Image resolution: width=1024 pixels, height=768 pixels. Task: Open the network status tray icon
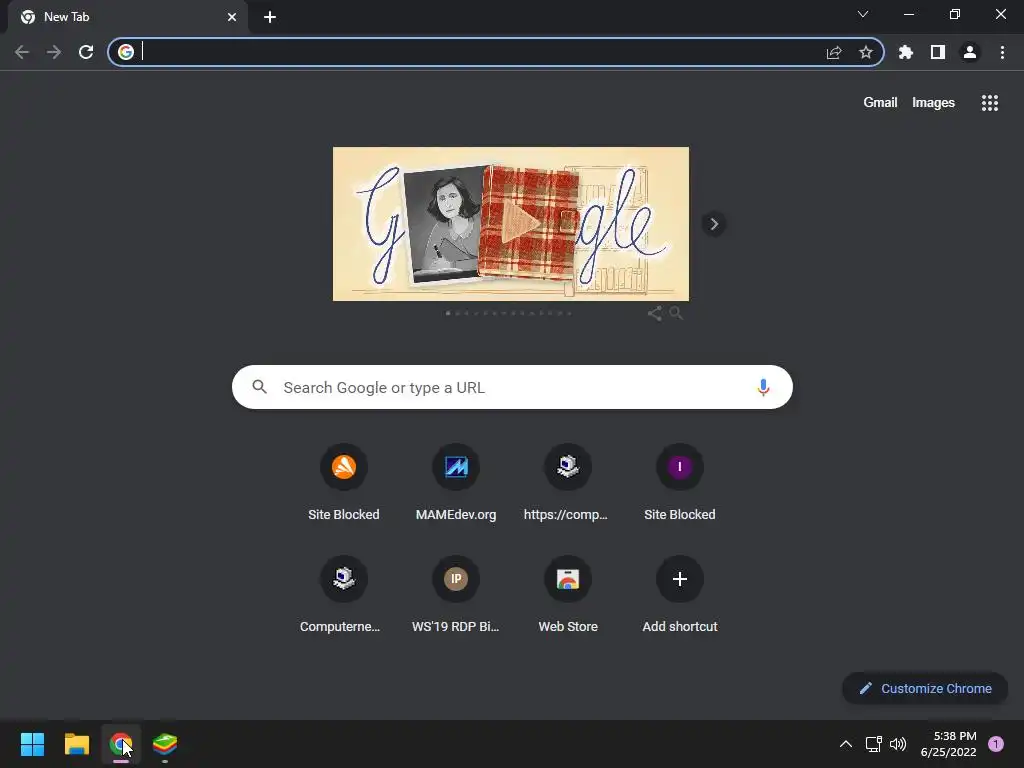tap(874, 744)
